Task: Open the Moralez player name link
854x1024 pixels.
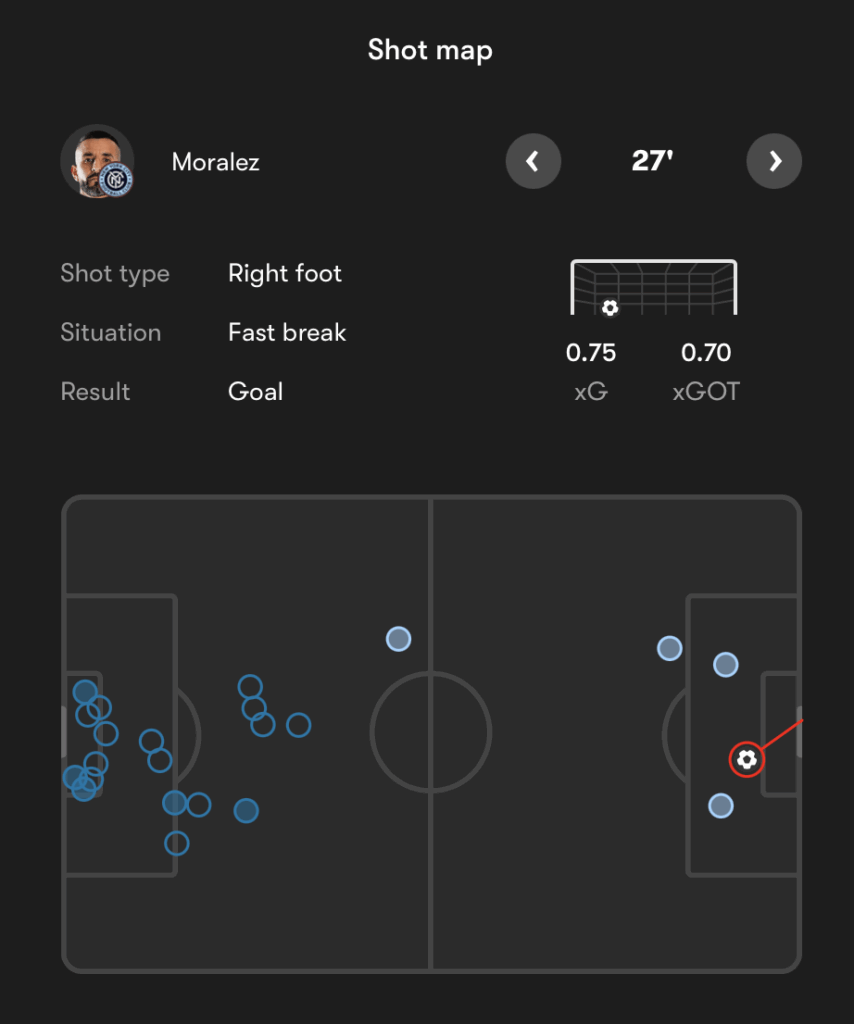Action: click(x=216, y=162)
